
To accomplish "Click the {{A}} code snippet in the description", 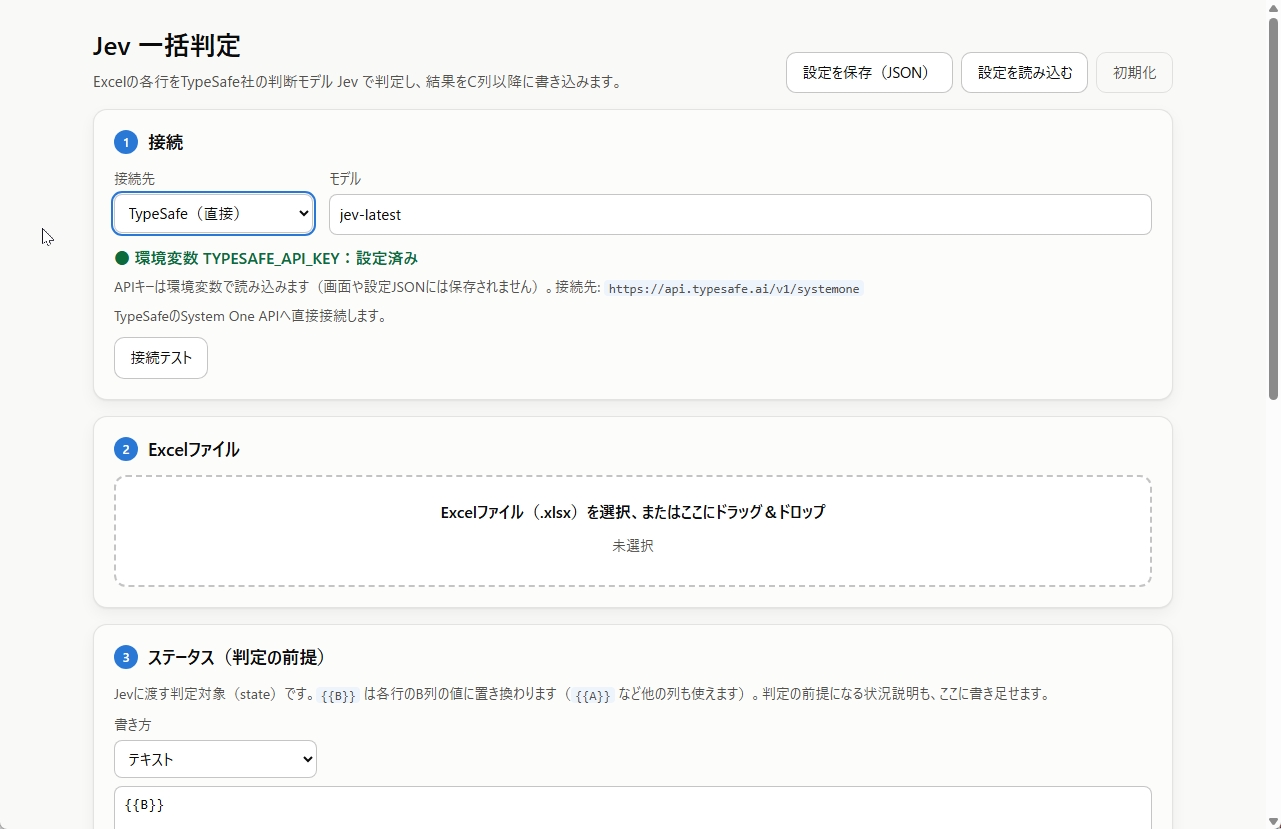I will tap(593, 695).
